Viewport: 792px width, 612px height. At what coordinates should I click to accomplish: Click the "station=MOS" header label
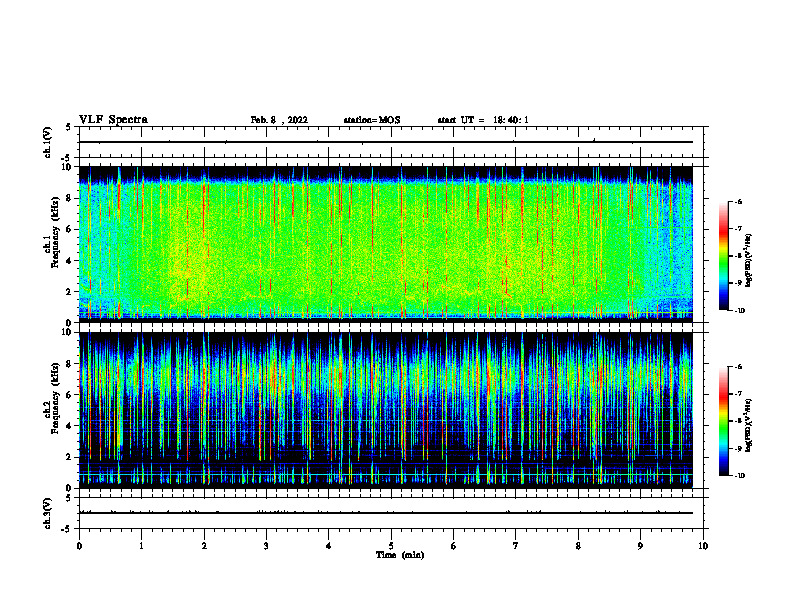point(372,120)
